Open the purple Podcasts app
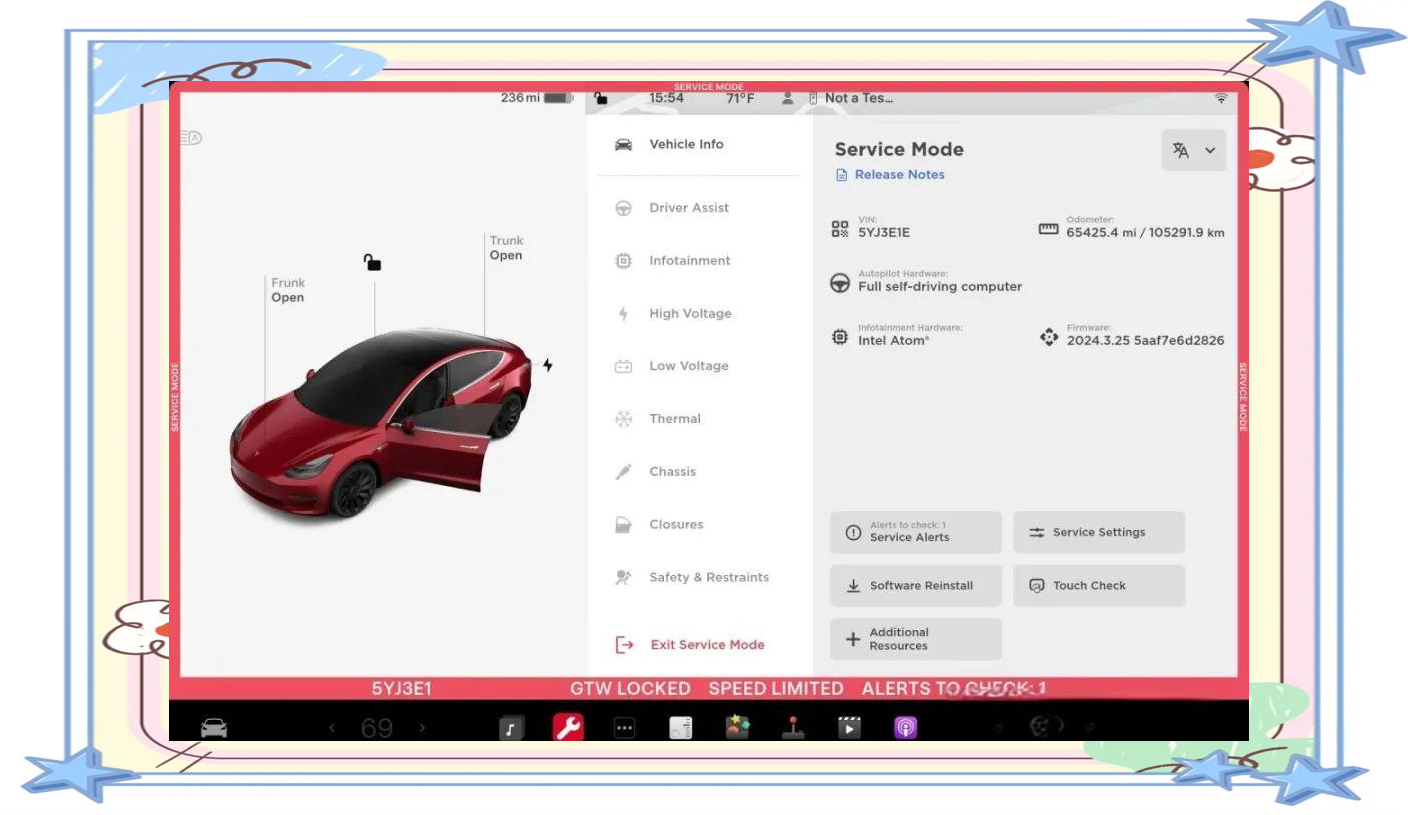This screenshot has width=1408, height=815. [x=905, y=729]
